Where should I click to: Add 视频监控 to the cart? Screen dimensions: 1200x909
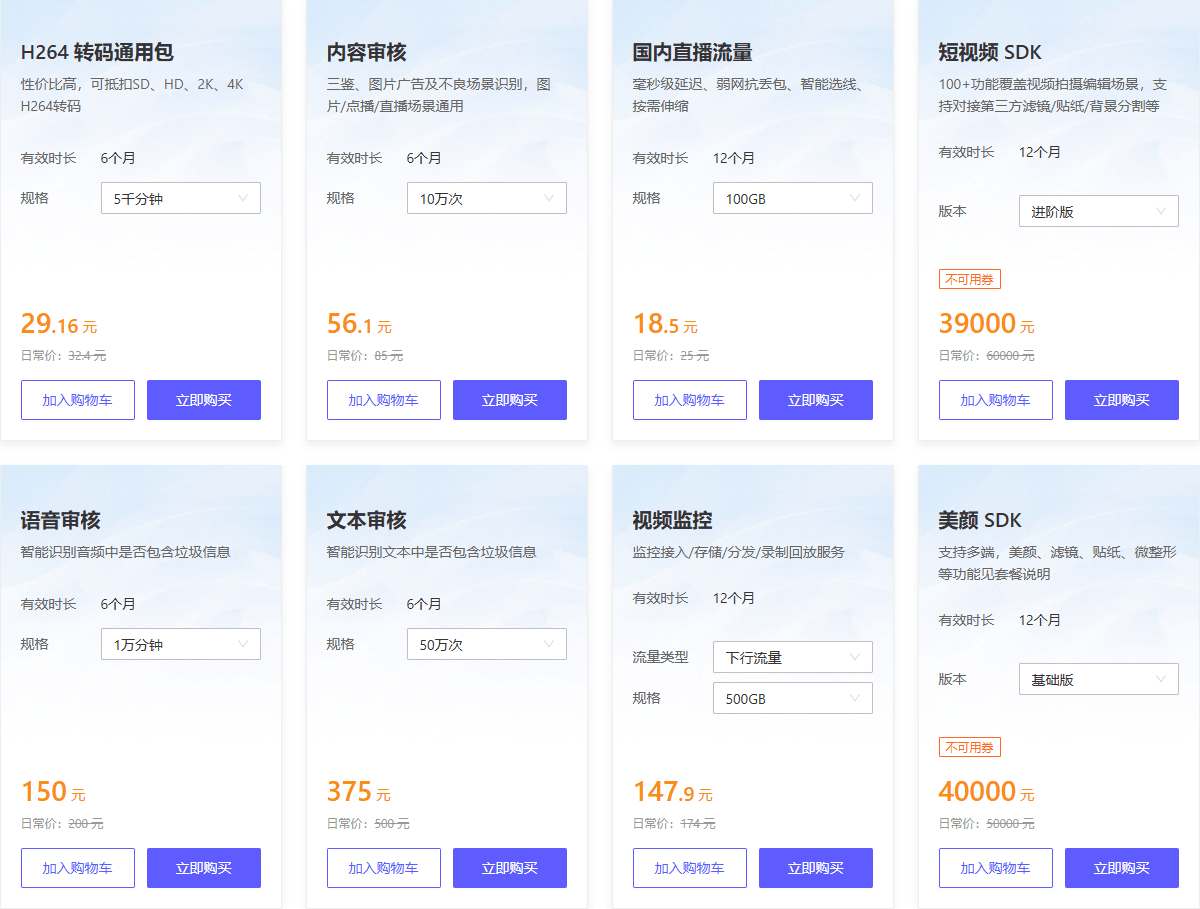point(689,867)
